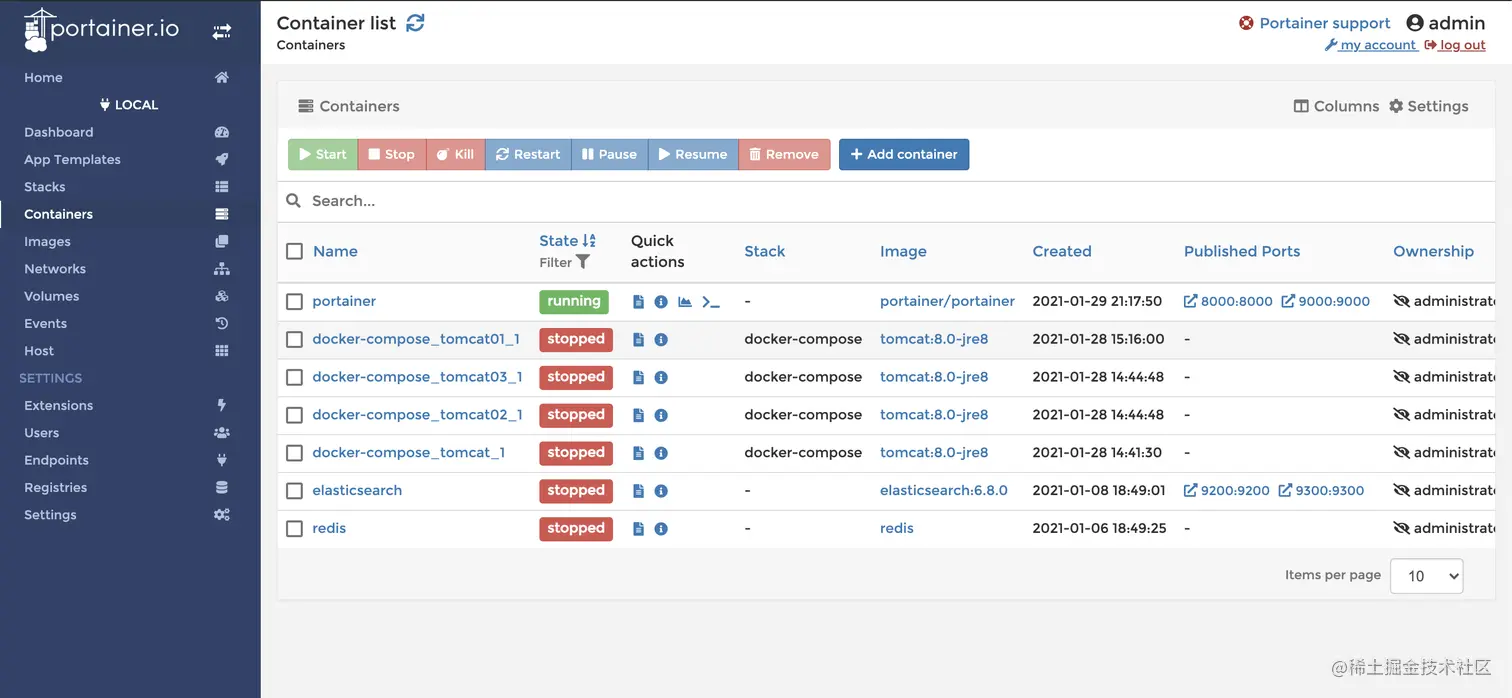1512x698 pixels.
Task: Click the State filter funnel icon
Action: (583, 262)
